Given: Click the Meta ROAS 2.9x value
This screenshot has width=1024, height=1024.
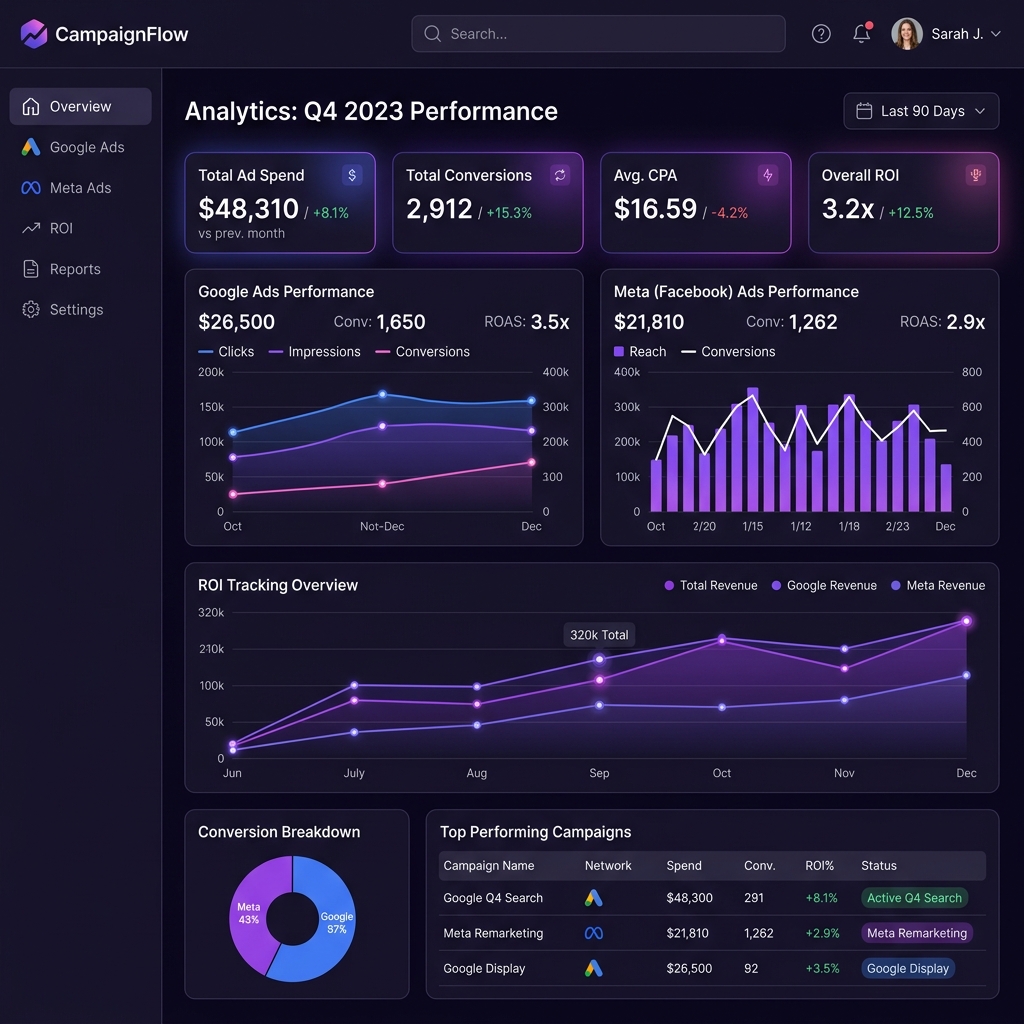Looking at the screenshot, I should tap(965, 322).
